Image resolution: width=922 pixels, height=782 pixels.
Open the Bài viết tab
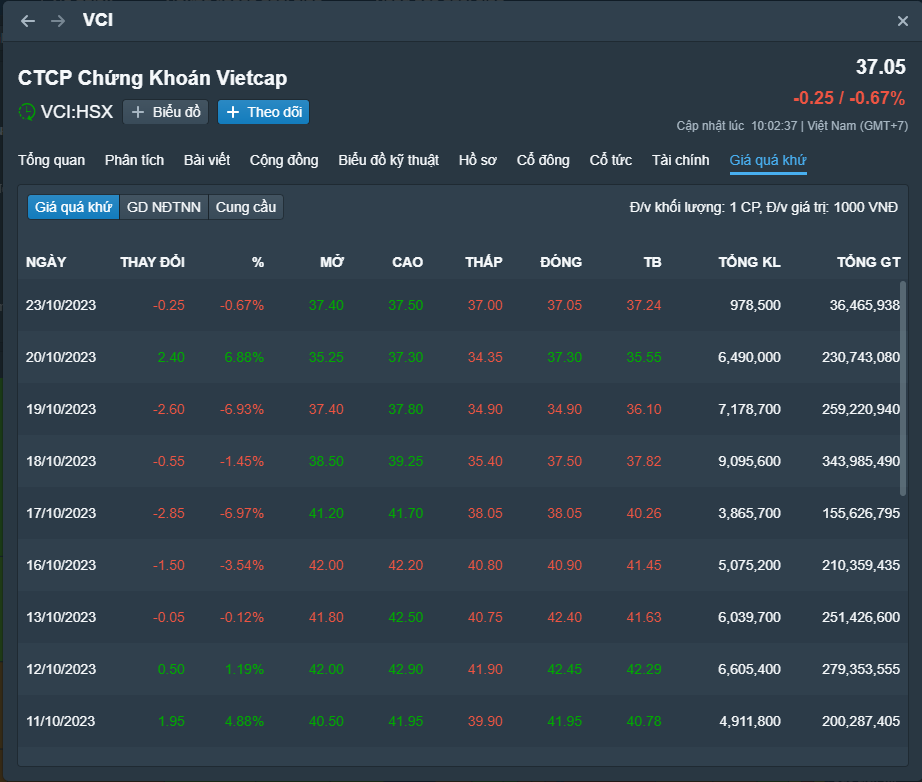[206, 160]
